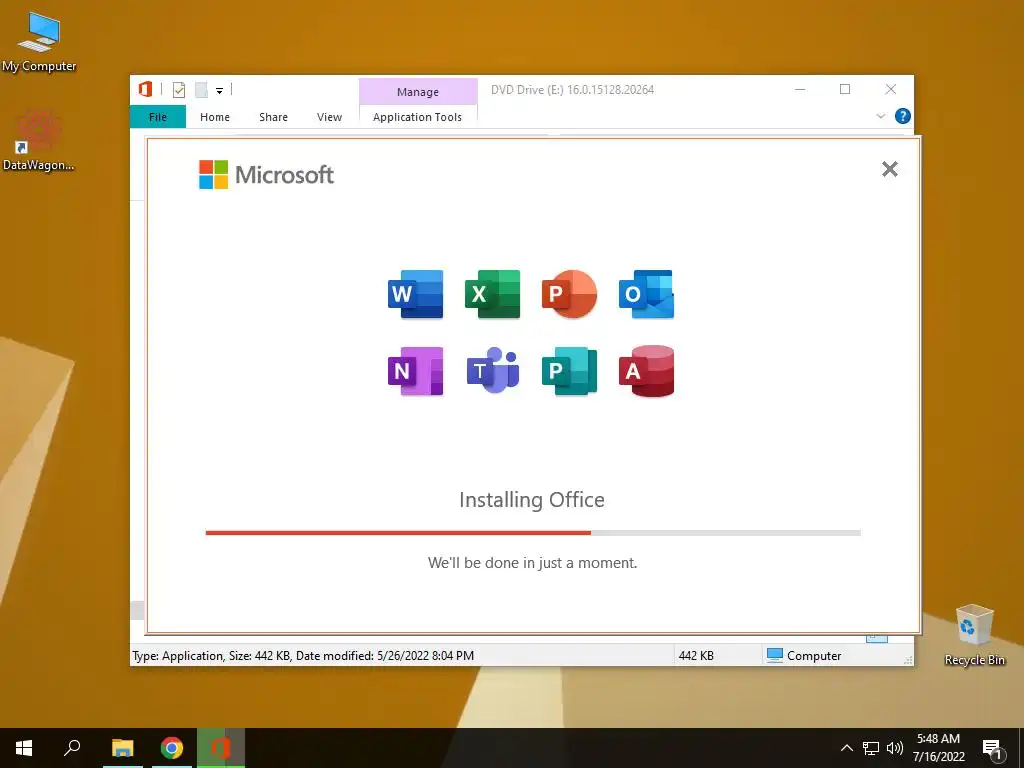Click the 442 KB status bar cell
This screenshot has width=1024, height=768.
pos(696,656)
